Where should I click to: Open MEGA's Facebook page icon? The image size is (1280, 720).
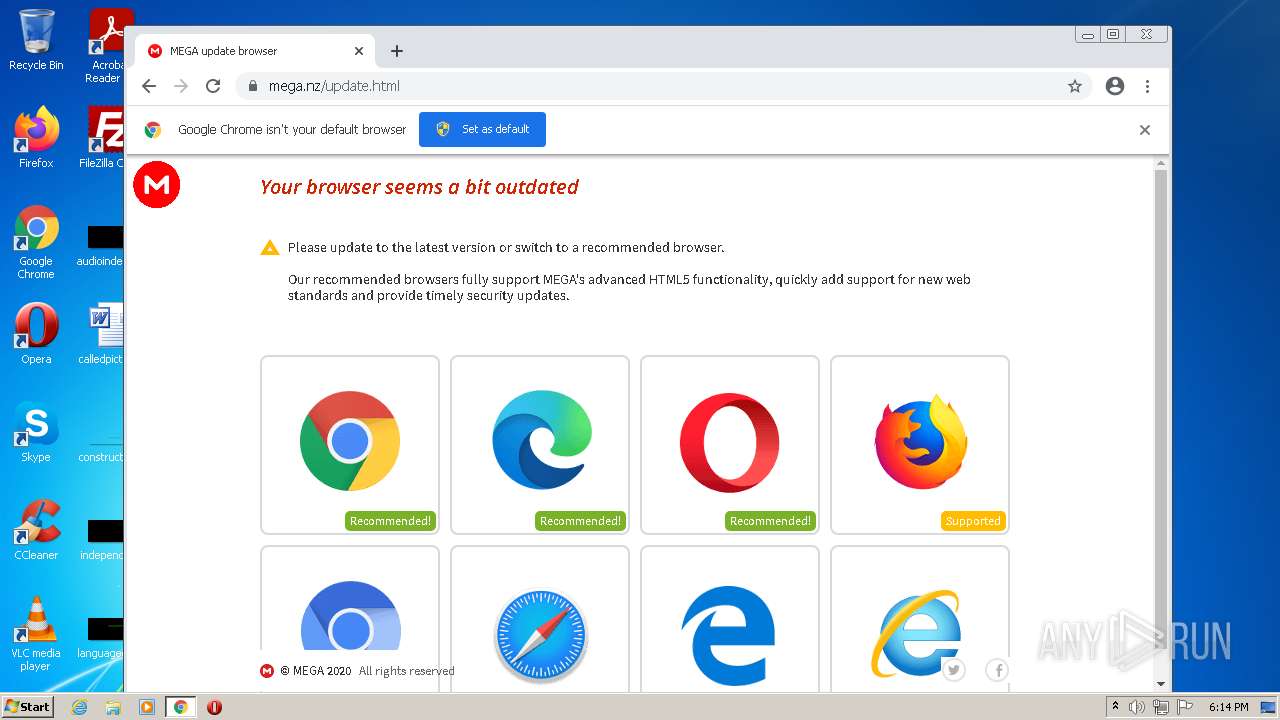[x=997, y=670]
